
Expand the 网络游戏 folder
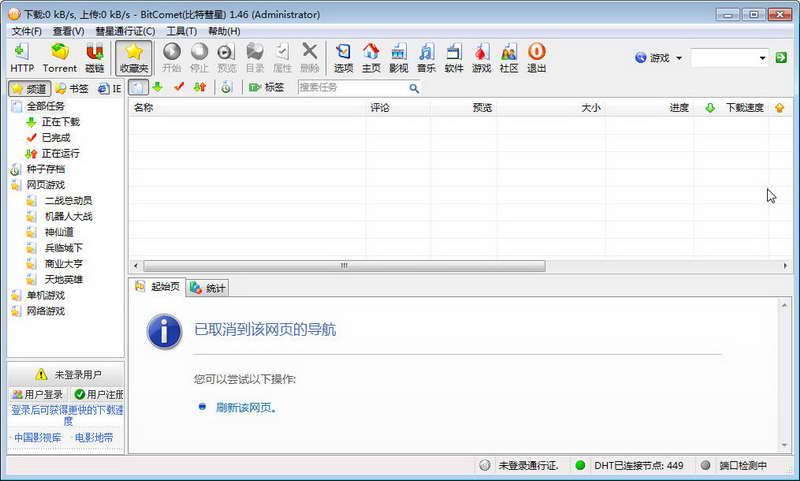(x=45, y=312)
